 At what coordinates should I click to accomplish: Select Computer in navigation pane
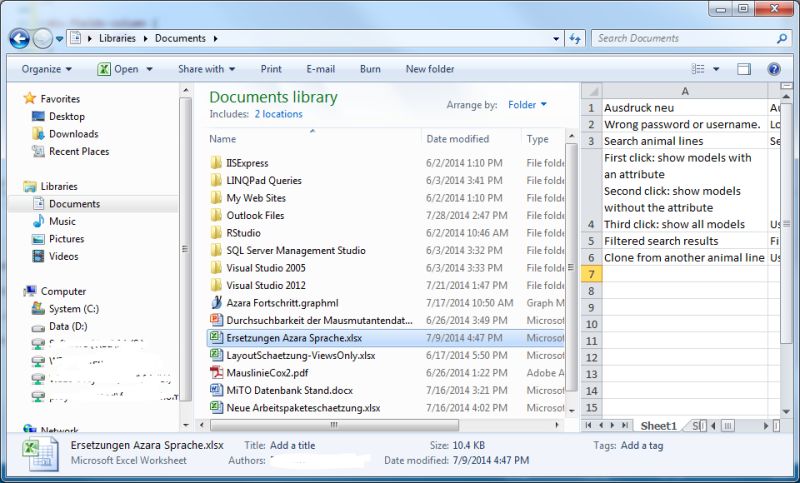[x=63, y=291]
